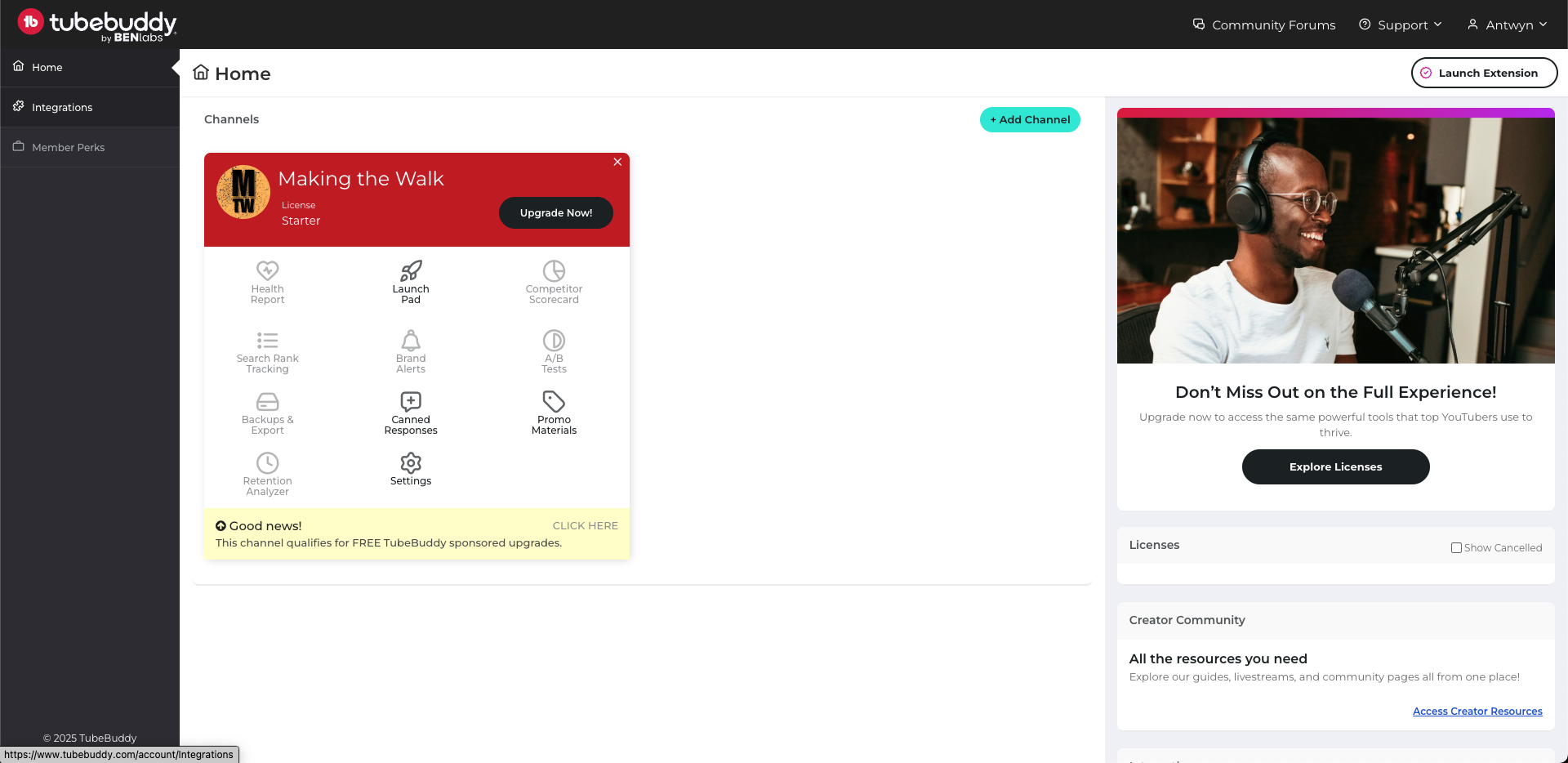Follow the Access Creator Resources link

(1477, 712)
